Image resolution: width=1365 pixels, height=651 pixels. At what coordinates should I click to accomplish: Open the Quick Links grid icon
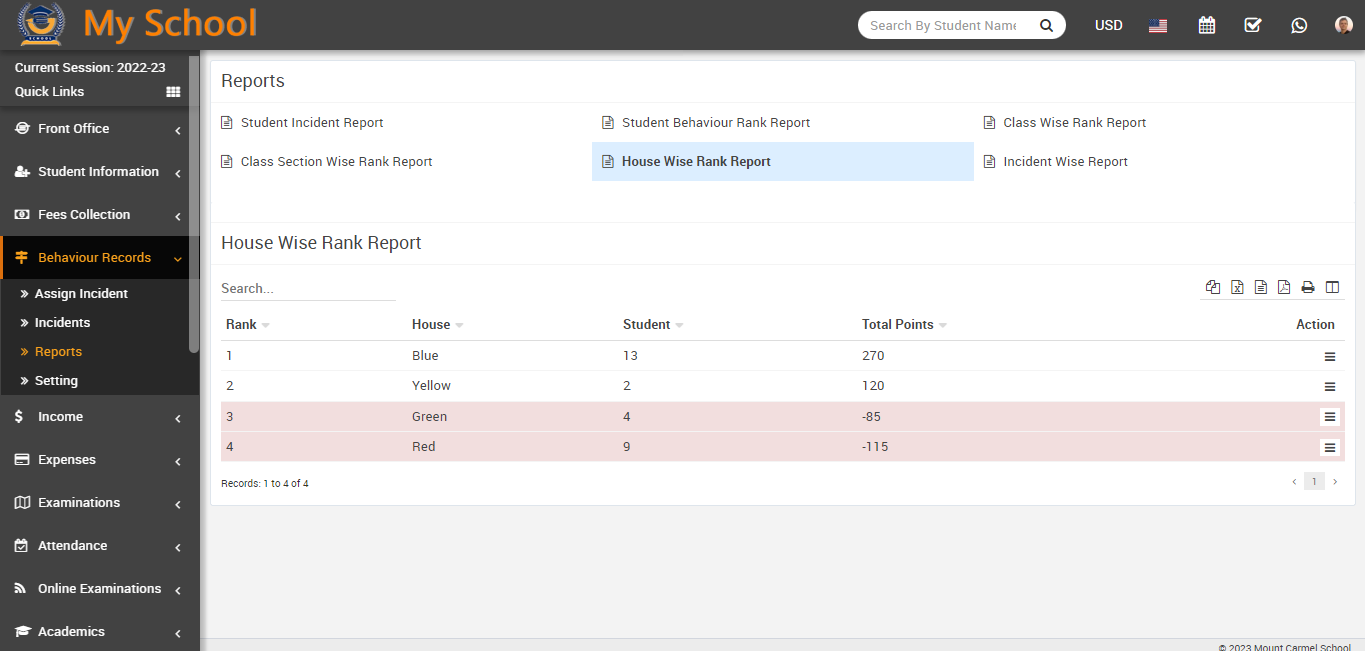click(x=173, y=92)
